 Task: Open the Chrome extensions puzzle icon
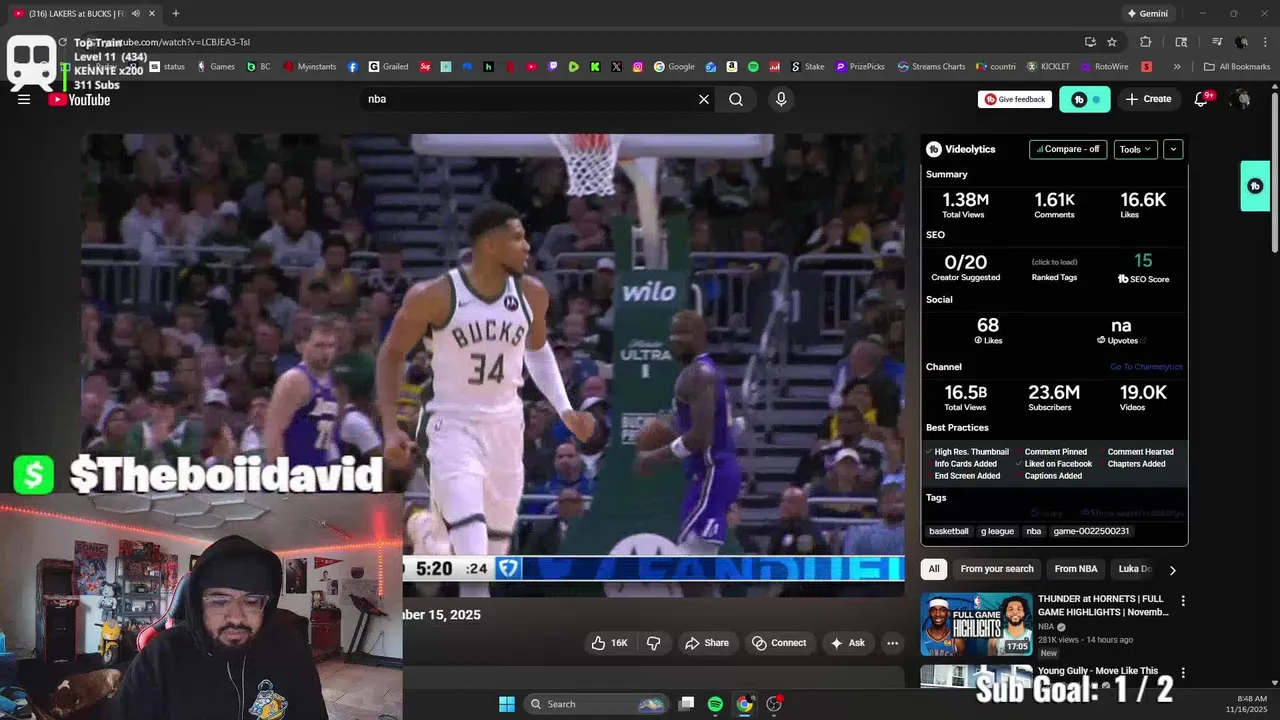(x=1146, y=42)
